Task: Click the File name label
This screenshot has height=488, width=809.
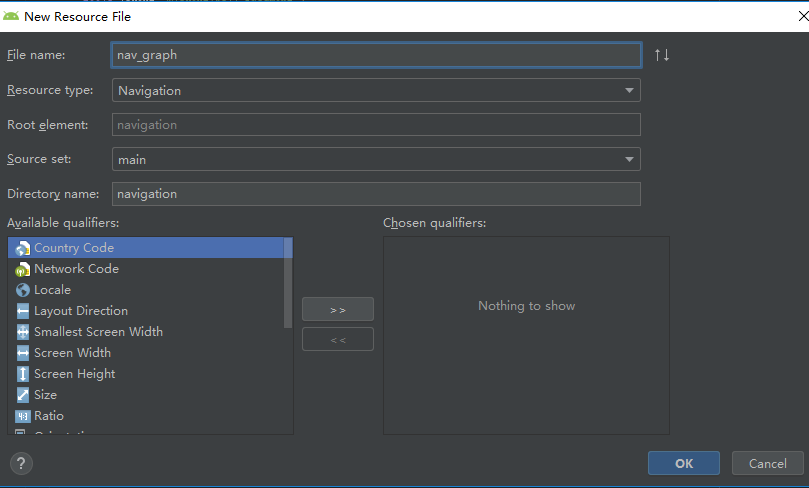Action: pyautogui.click(x=36, y=55)
